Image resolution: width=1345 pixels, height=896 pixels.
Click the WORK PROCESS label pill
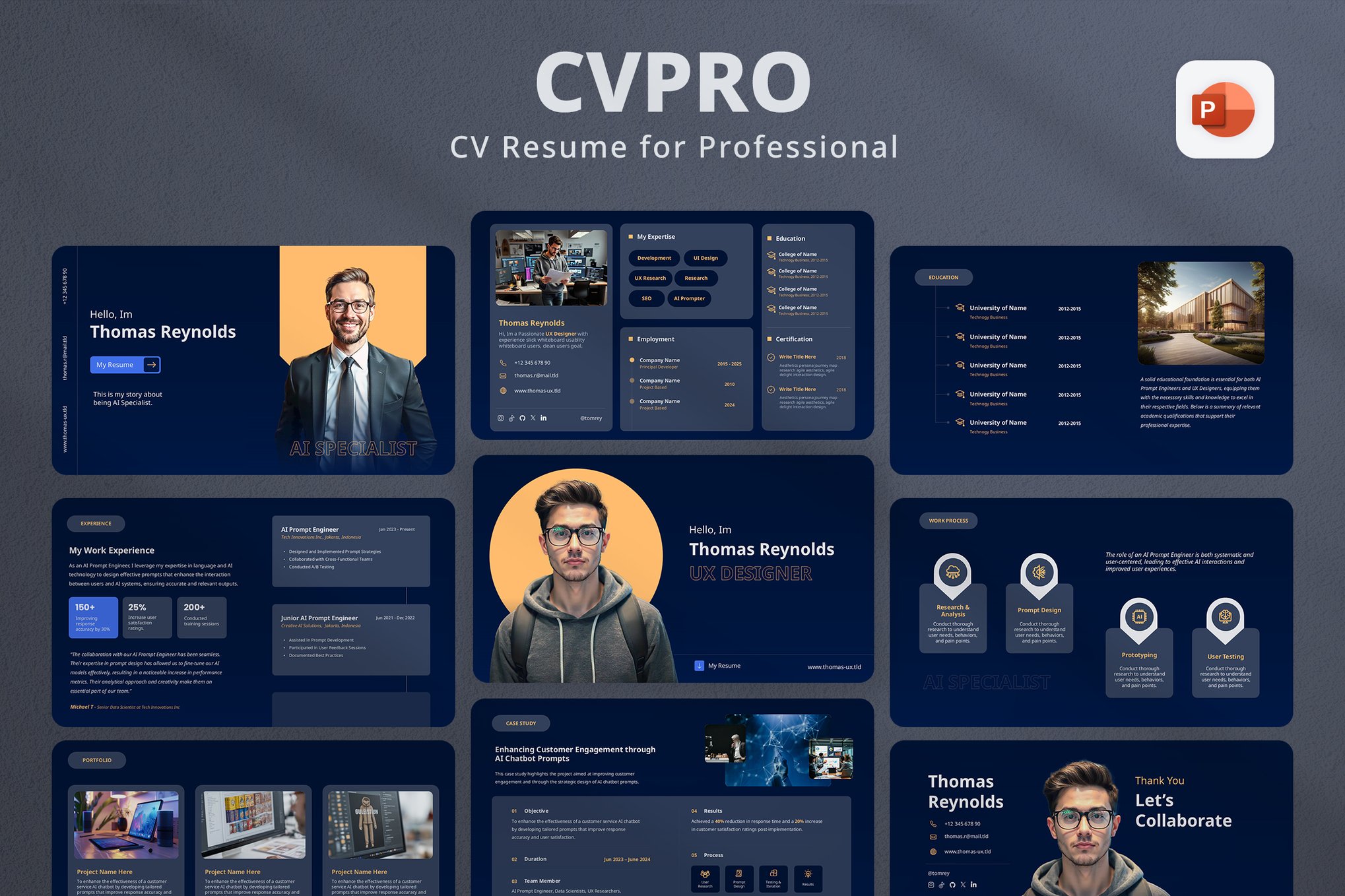tap(948, 521)
